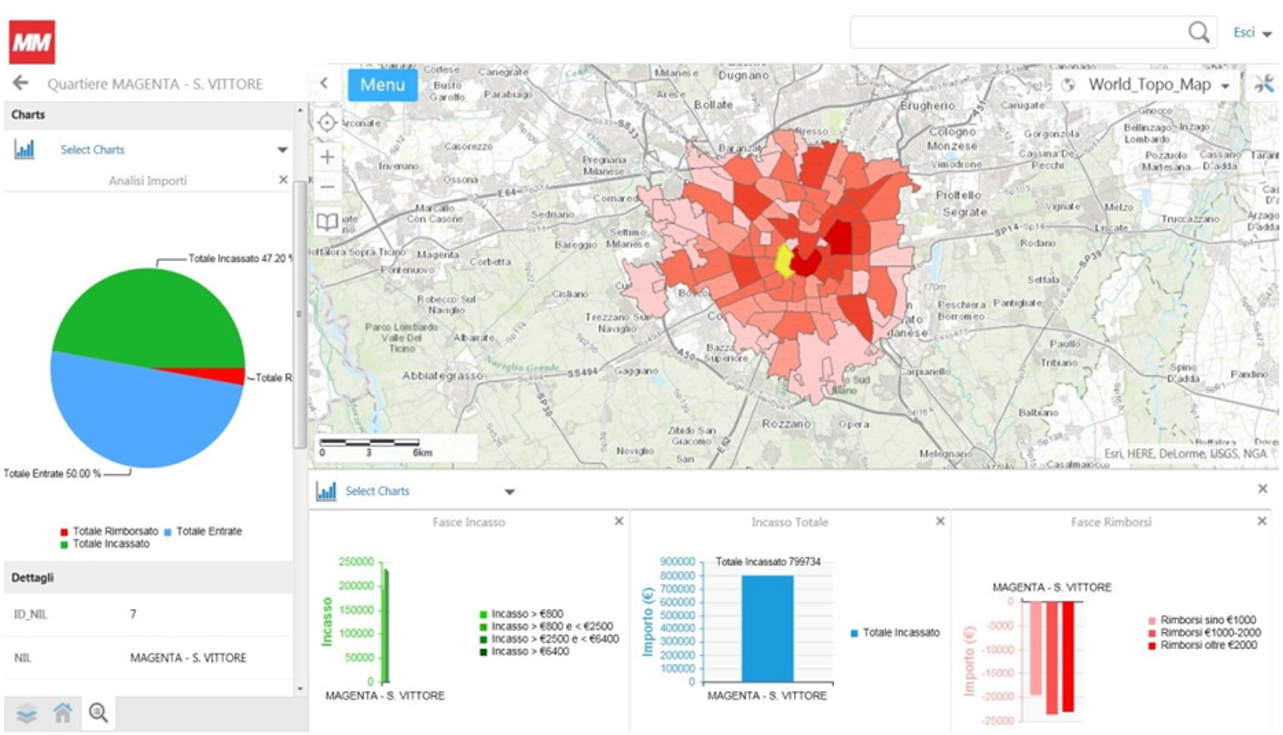This screenshot has width=1283, height=735.
Task: Click the map locate-position icon
Action: pos(327,123)
